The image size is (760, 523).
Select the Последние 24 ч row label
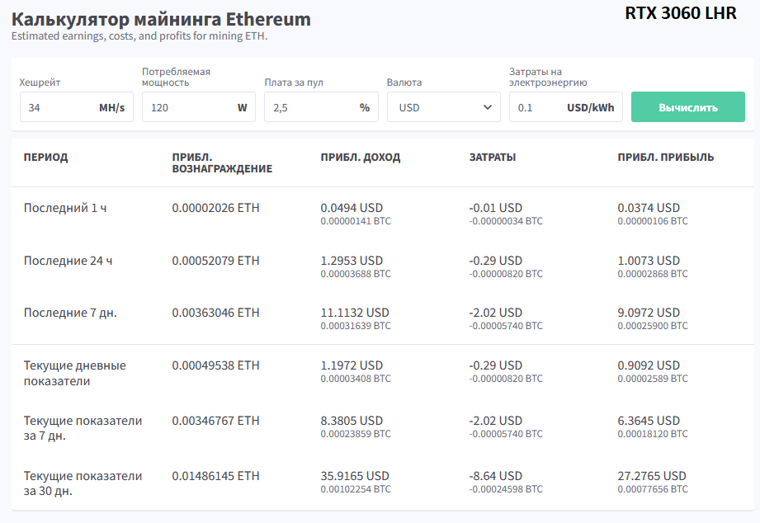pos(68,260)
